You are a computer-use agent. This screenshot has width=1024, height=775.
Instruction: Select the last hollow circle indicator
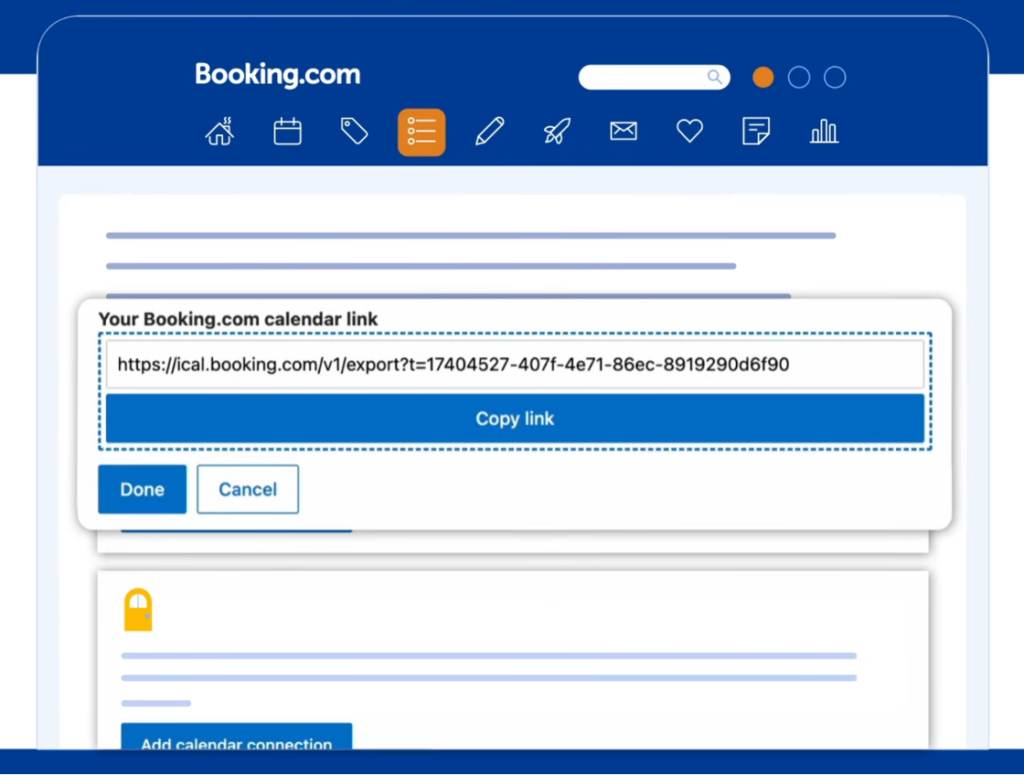835,77
